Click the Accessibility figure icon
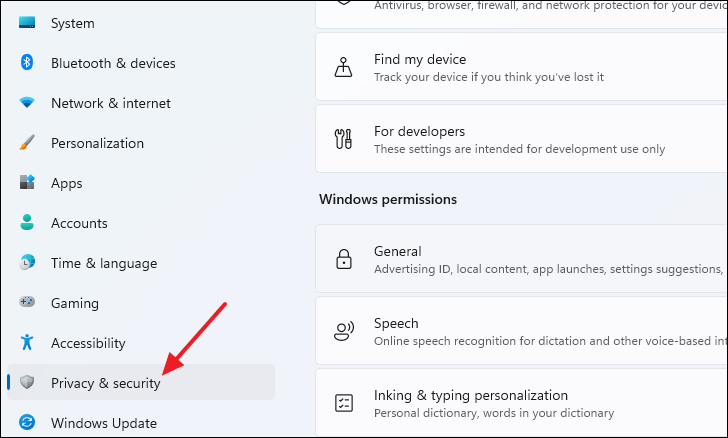Screen dimensions: 728x438 [27, 343]
